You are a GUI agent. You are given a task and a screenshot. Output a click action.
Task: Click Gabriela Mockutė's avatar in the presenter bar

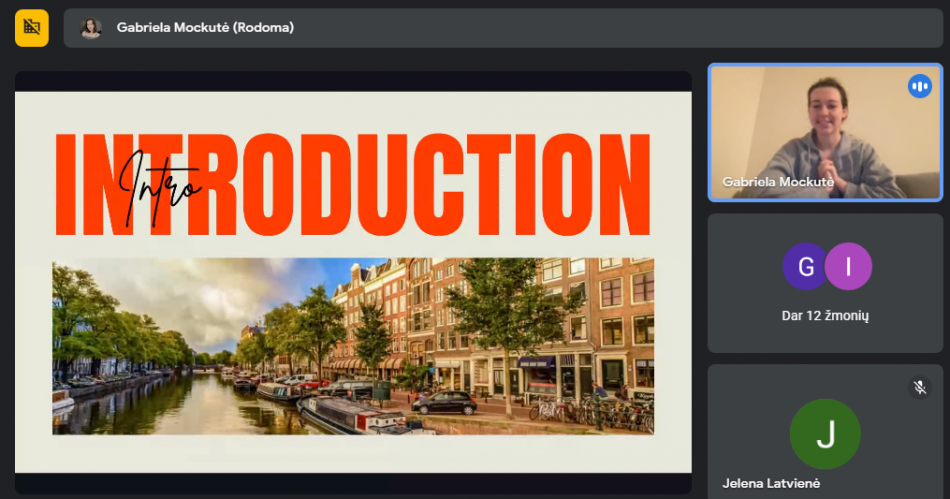coord(91,28)
